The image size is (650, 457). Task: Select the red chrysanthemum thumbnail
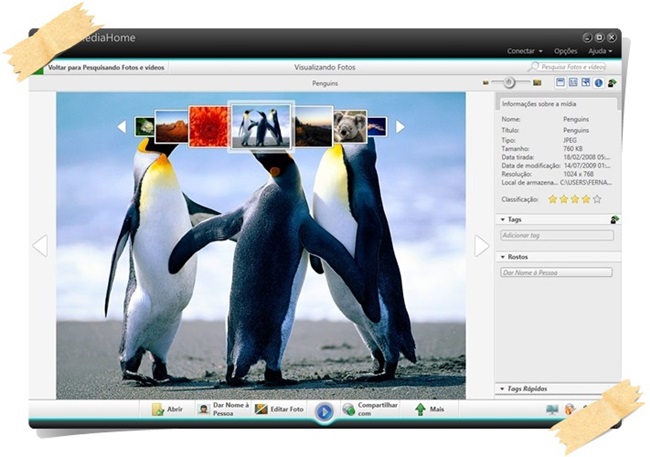[209, 126]
